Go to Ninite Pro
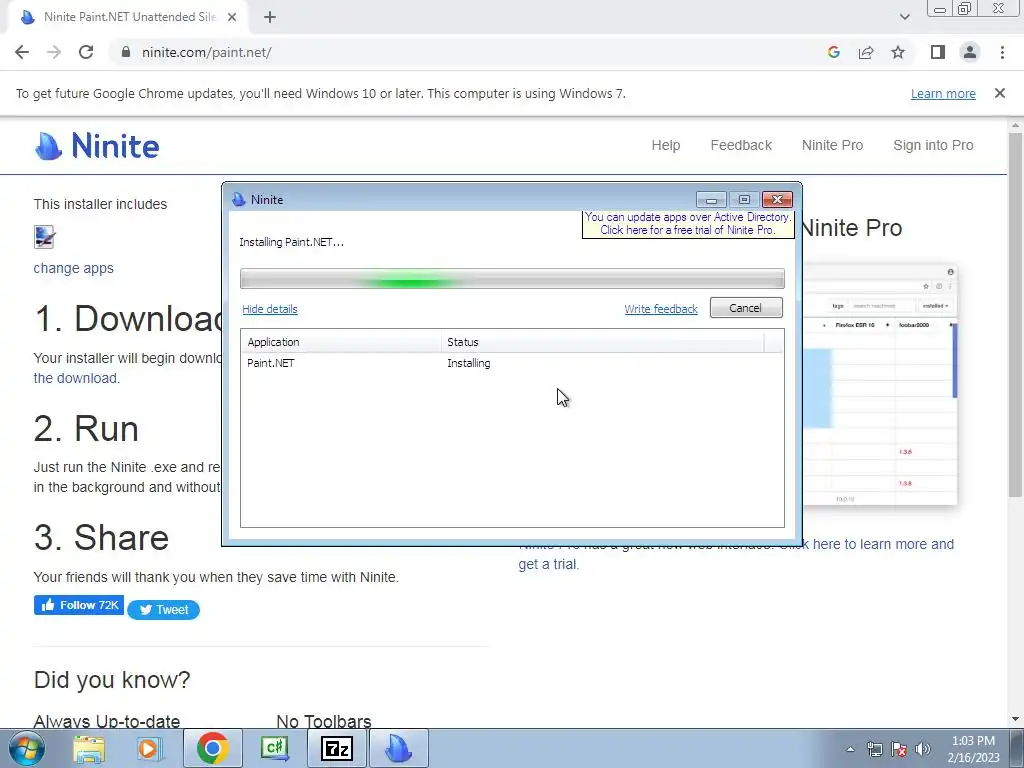Screen dimensions: 1024x768 coord(832,145)
